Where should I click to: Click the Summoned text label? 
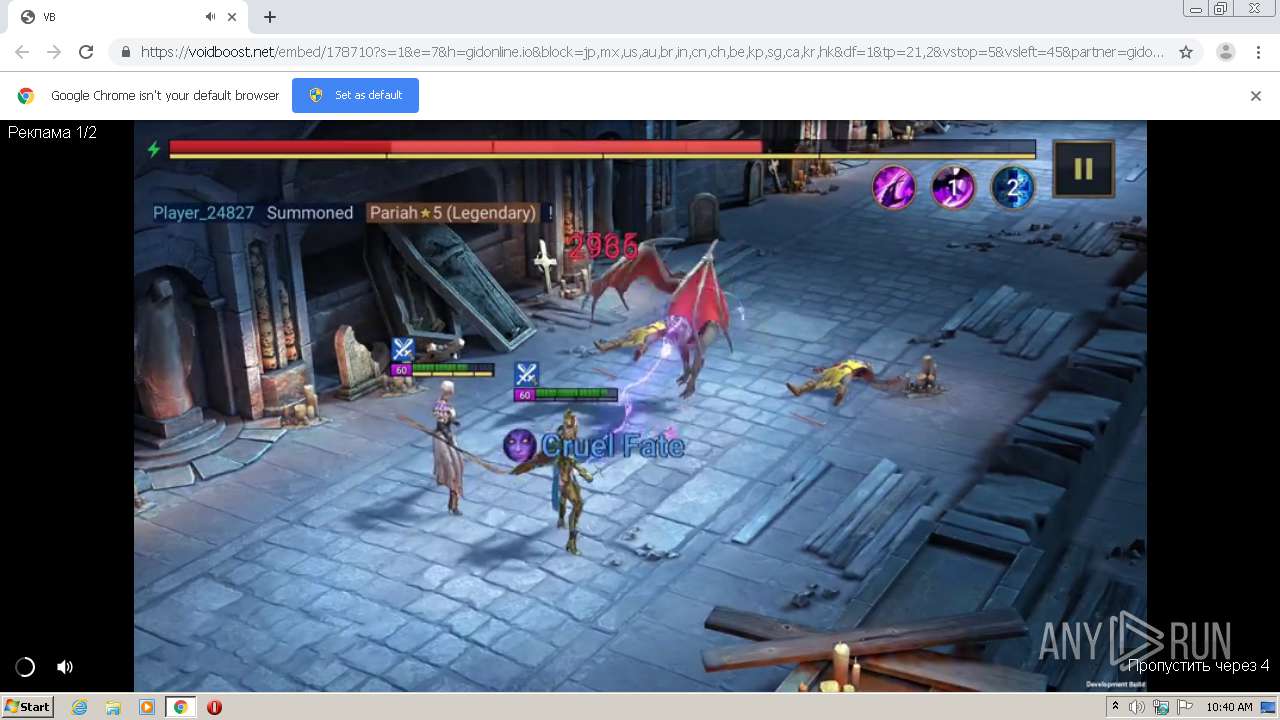coord(310,213)
